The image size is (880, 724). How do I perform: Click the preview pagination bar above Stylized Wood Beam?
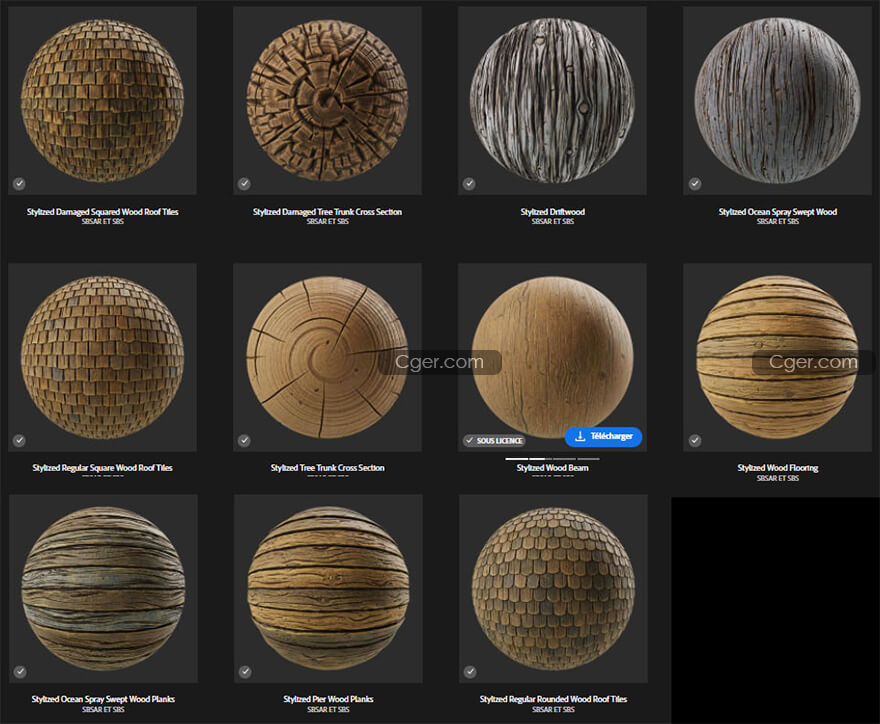(552, 459)
